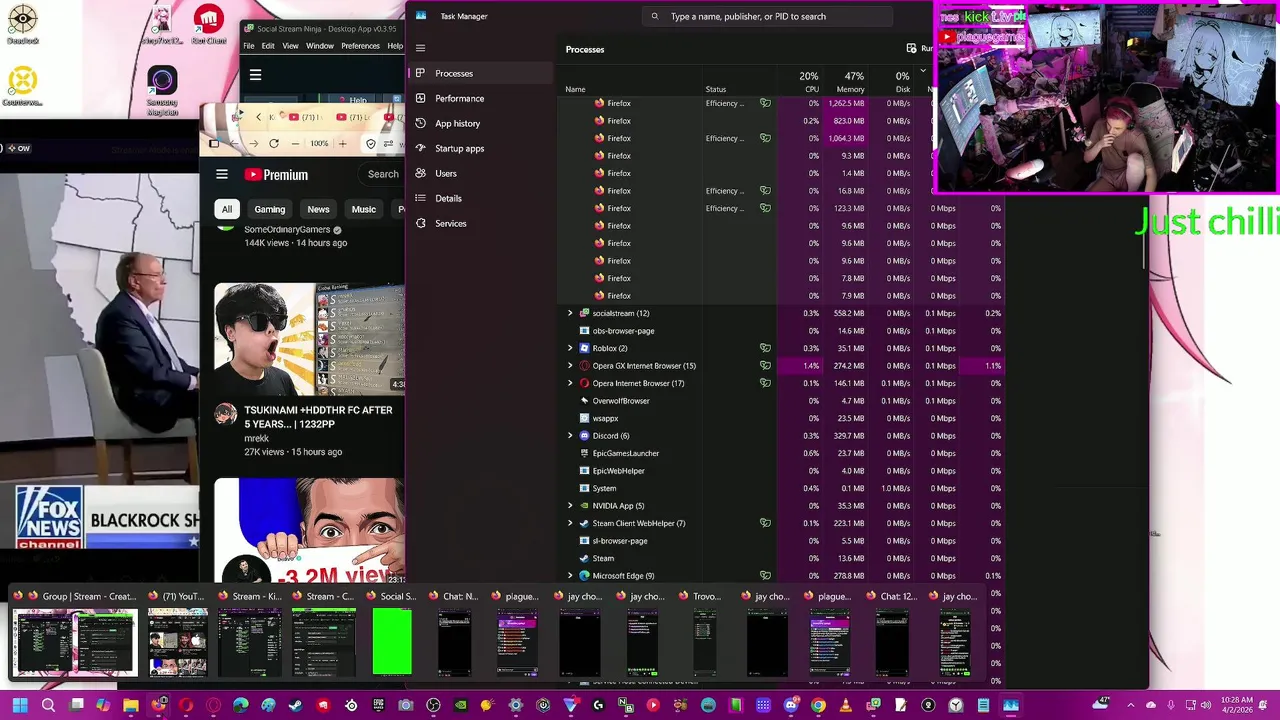Open File menu in Social Stream Ninja

point(249,46)
